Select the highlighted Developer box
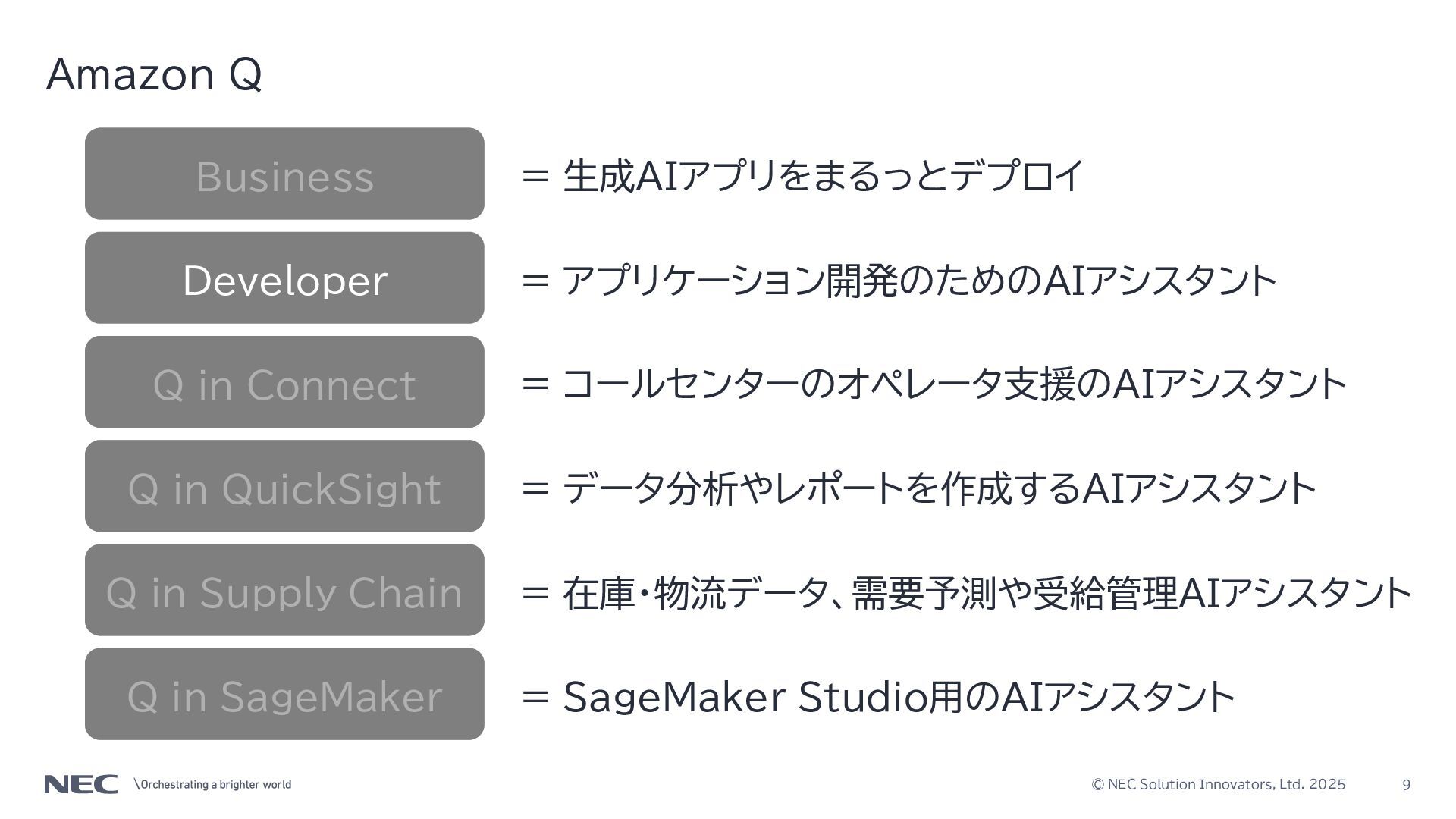The image size is (1456, 819). (284, 278)
